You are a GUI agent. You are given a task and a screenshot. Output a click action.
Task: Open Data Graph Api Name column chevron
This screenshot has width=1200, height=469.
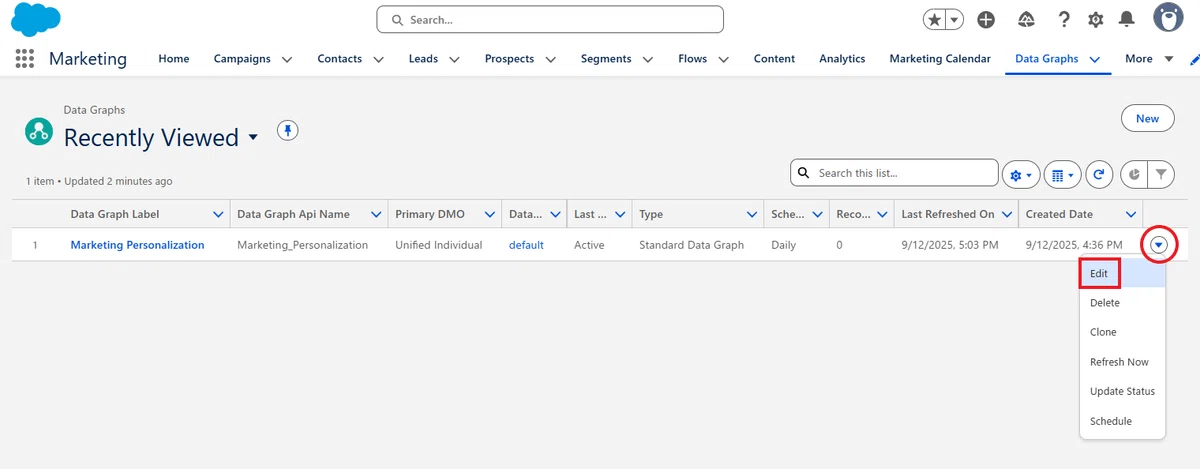376,214
